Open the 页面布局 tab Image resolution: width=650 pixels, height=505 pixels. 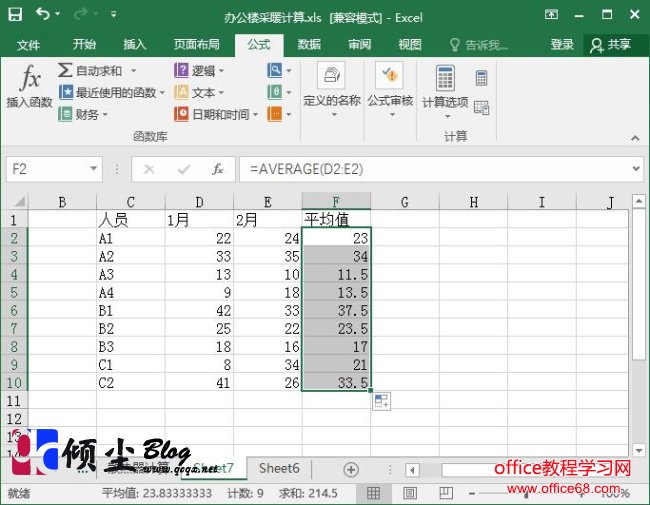pos(196,44)
